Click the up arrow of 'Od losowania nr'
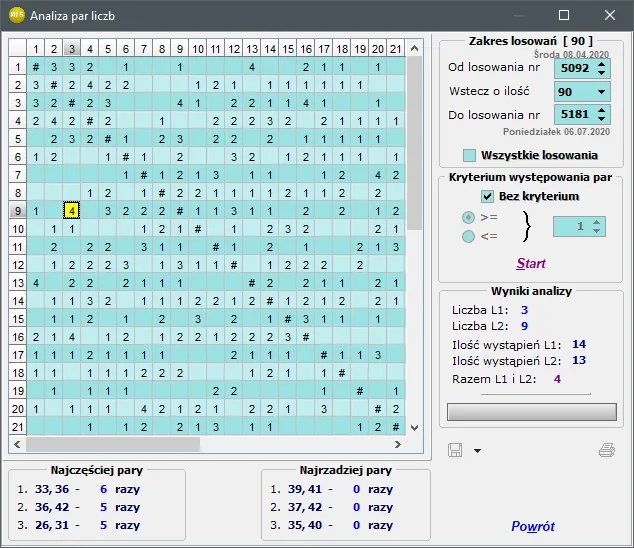 [x=601, y=64]
